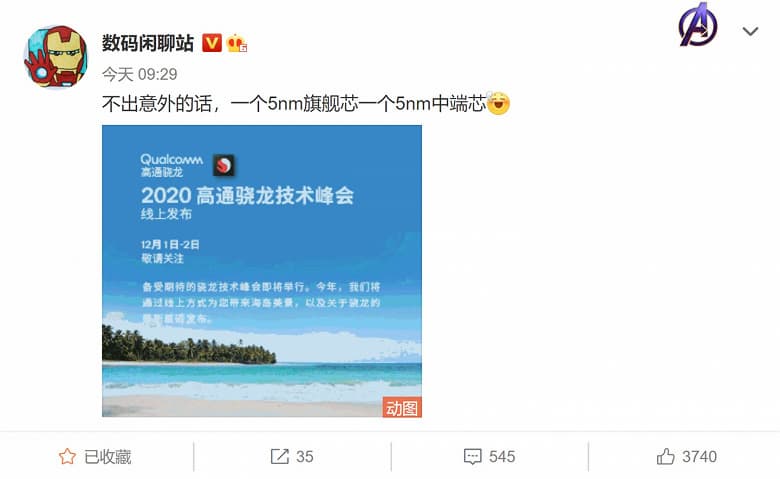Viewport: 780px width, 479px height.
Task: Click the Snapdragon logo in image
Action: pyautogui.click(x=224, y=165)
